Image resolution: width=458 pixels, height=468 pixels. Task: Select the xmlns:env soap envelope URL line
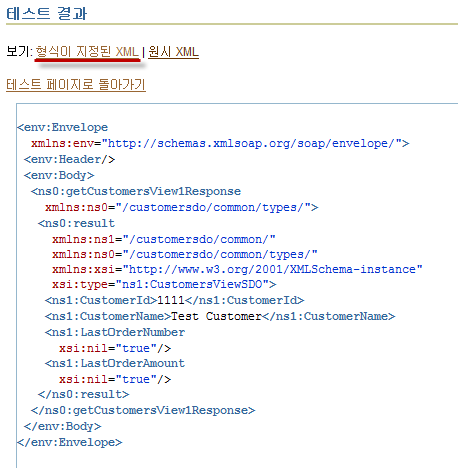point(220,143)
